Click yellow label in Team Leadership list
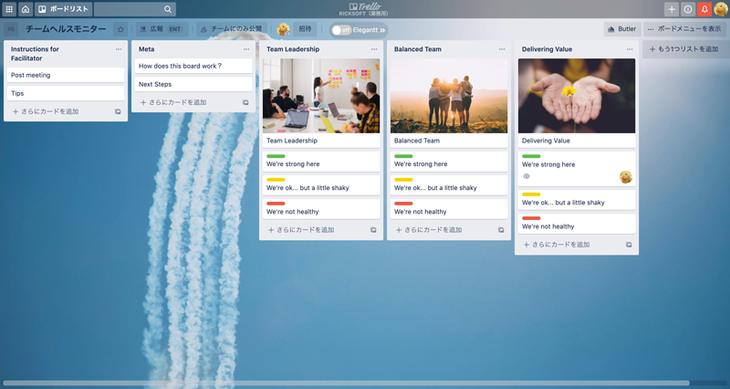Screen dimensions: 730x389 276,180
